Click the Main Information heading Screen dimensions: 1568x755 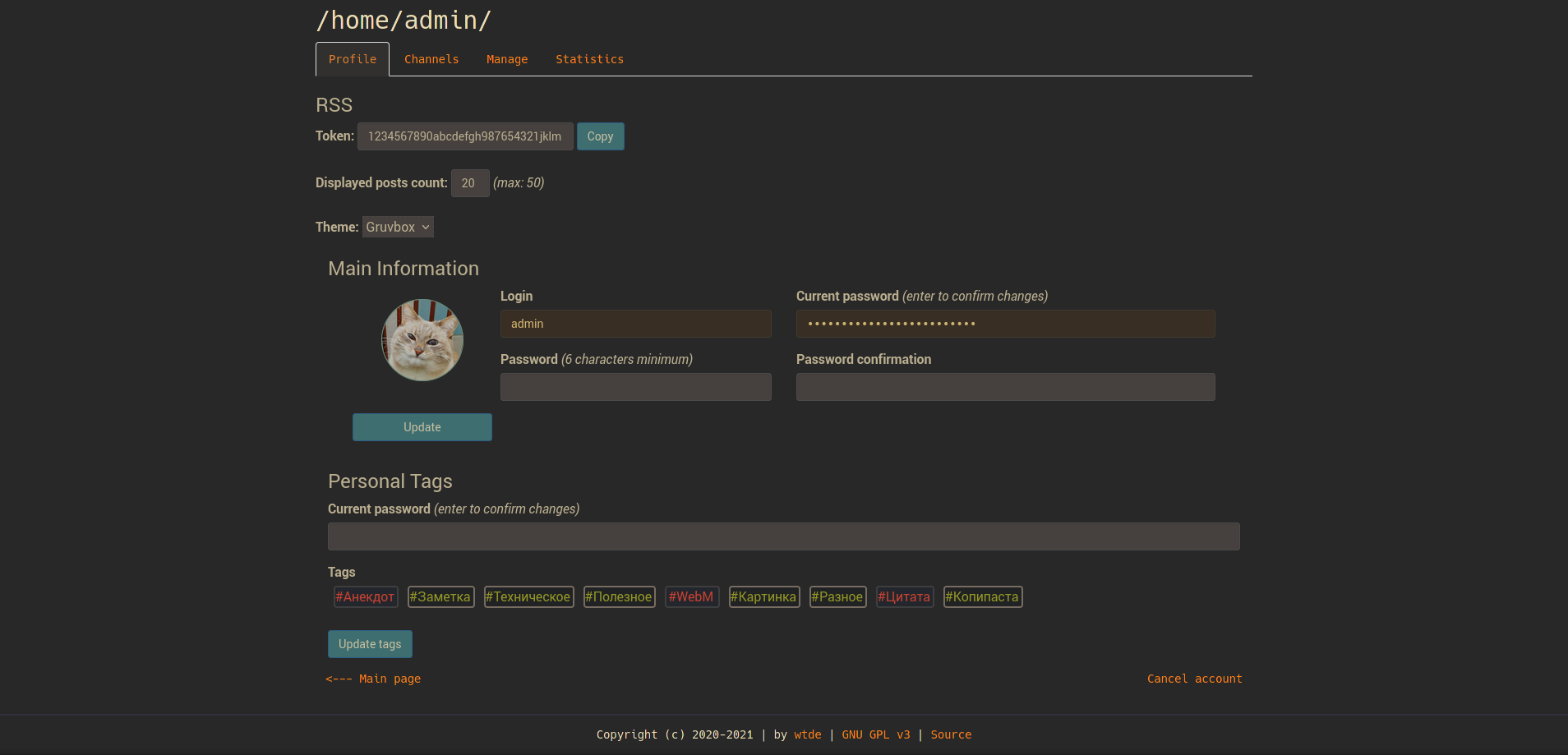click(x=404, y=269)
